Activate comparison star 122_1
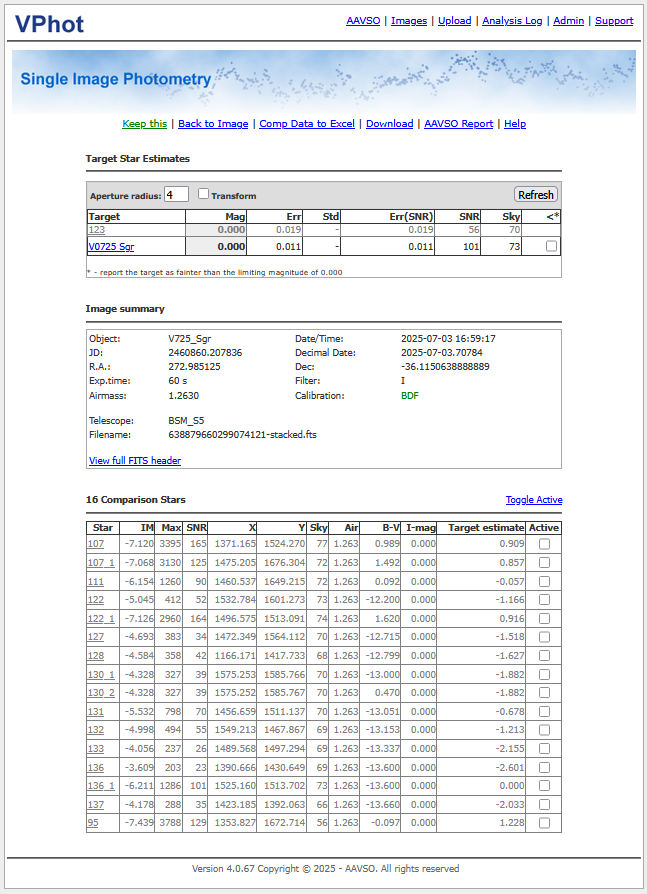The image size is (647, 894). click(x=544, y=619)
